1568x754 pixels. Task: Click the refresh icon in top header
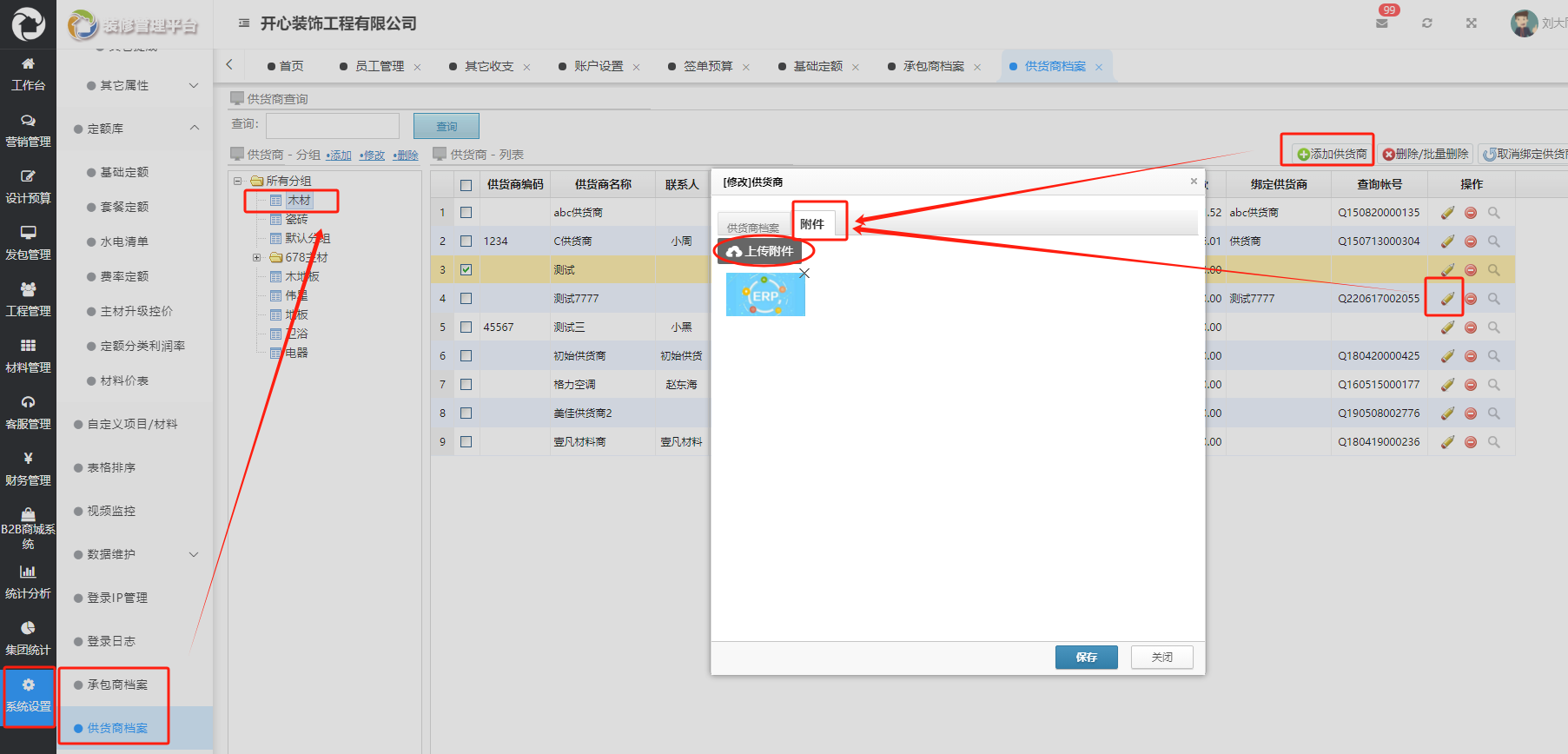coord(1426,23)
